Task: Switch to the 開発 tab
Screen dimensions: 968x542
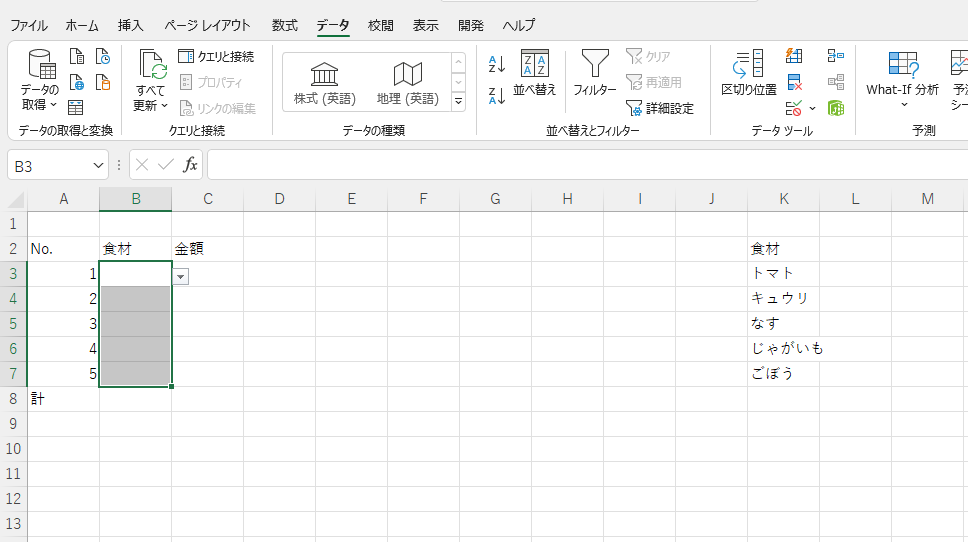Action: point(470,25)
